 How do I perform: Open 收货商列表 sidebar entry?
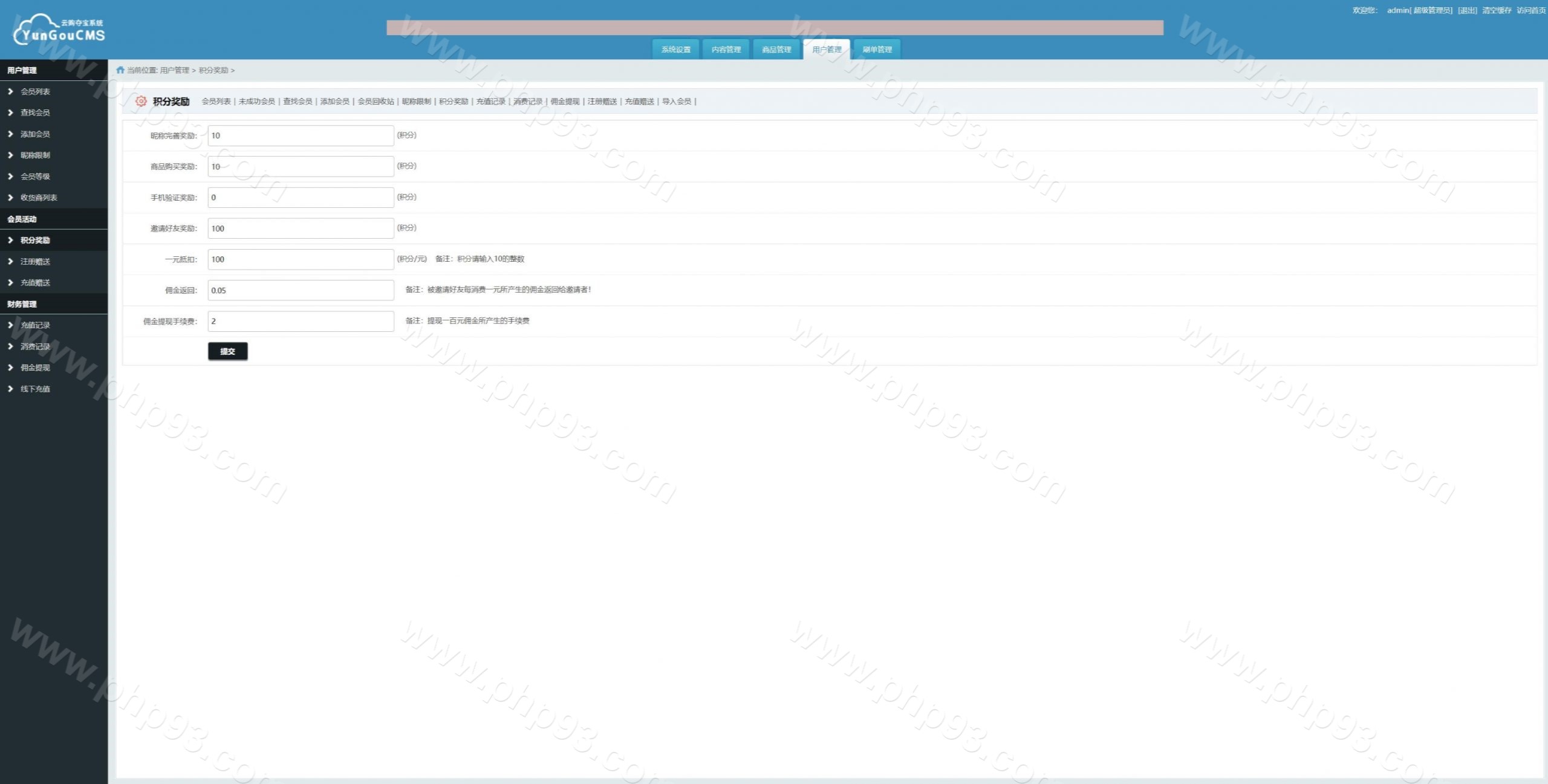(39, 198)
